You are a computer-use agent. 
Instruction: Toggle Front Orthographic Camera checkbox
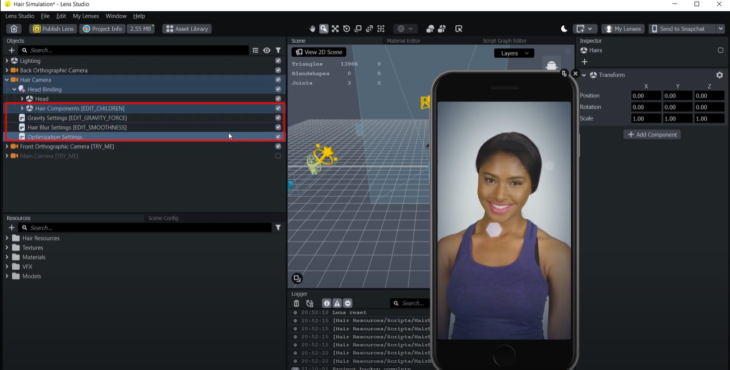[x=278, y=146]
